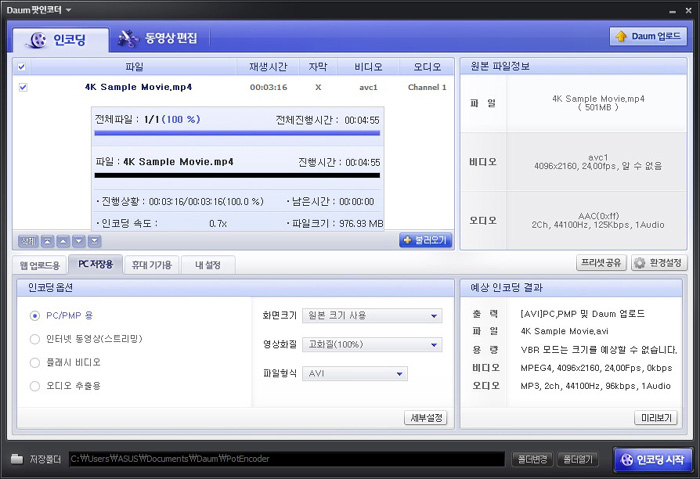
Task: Switch to the 동영상 편집 tab
Action: point(158,38)
